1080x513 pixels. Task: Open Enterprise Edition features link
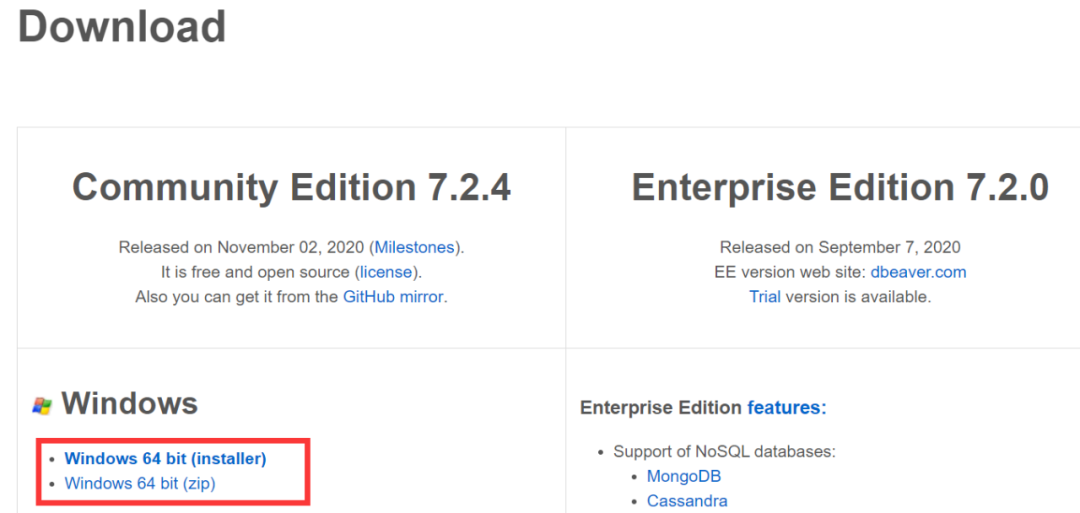[786, 408]
